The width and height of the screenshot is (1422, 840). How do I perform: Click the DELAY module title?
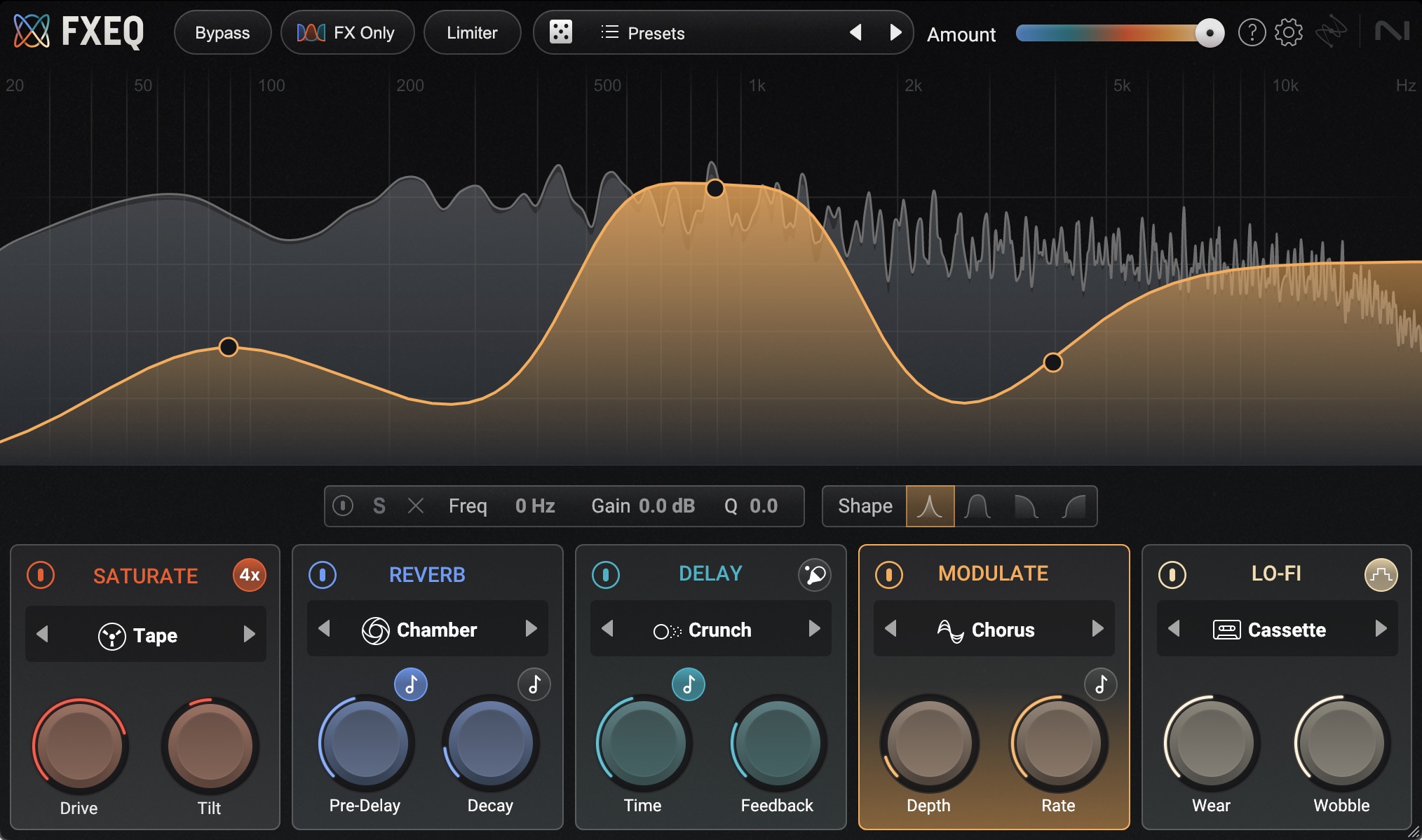(710, 573)
